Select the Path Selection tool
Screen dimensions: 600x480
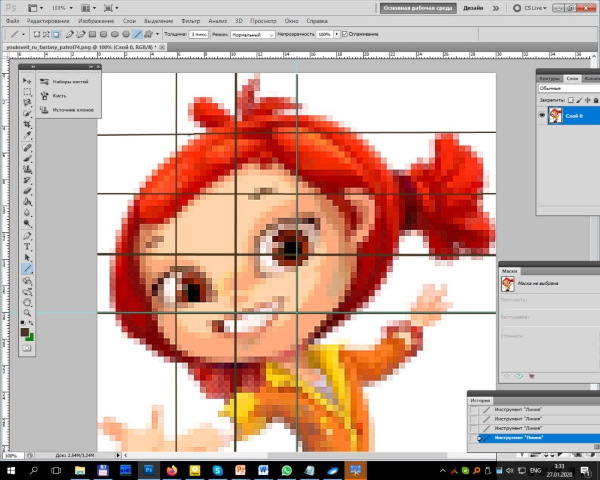[27, 258]
